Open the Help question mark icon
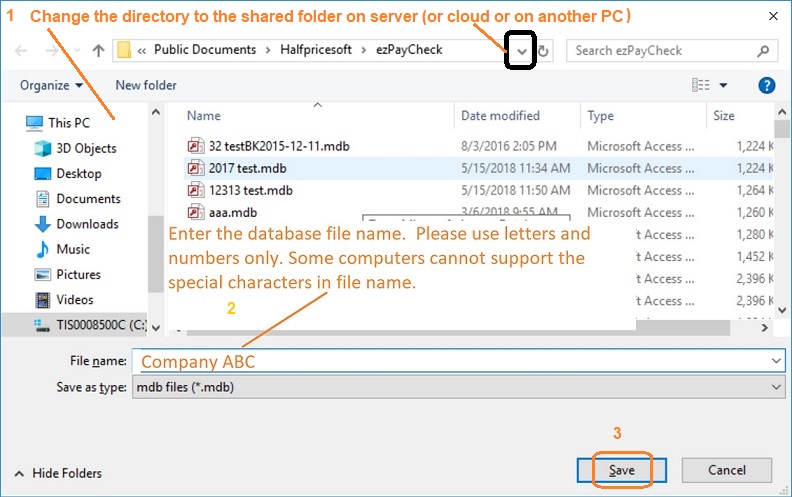Image resolution: width=792 pixels, height=497 pixels. tap(767, 86)
